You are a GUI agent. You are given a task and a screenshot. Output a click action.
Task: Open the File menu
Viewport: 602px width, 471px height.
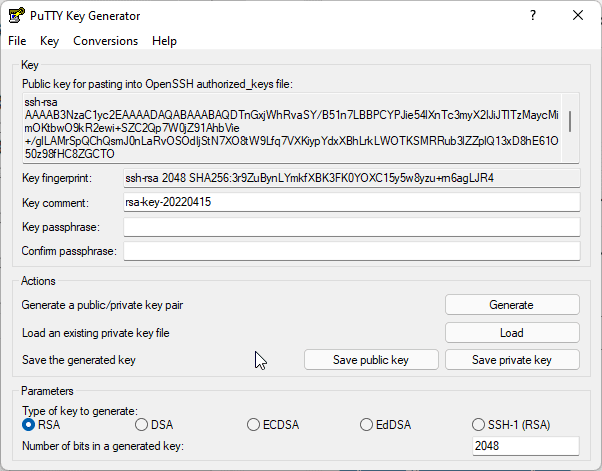tap(17, 41)
